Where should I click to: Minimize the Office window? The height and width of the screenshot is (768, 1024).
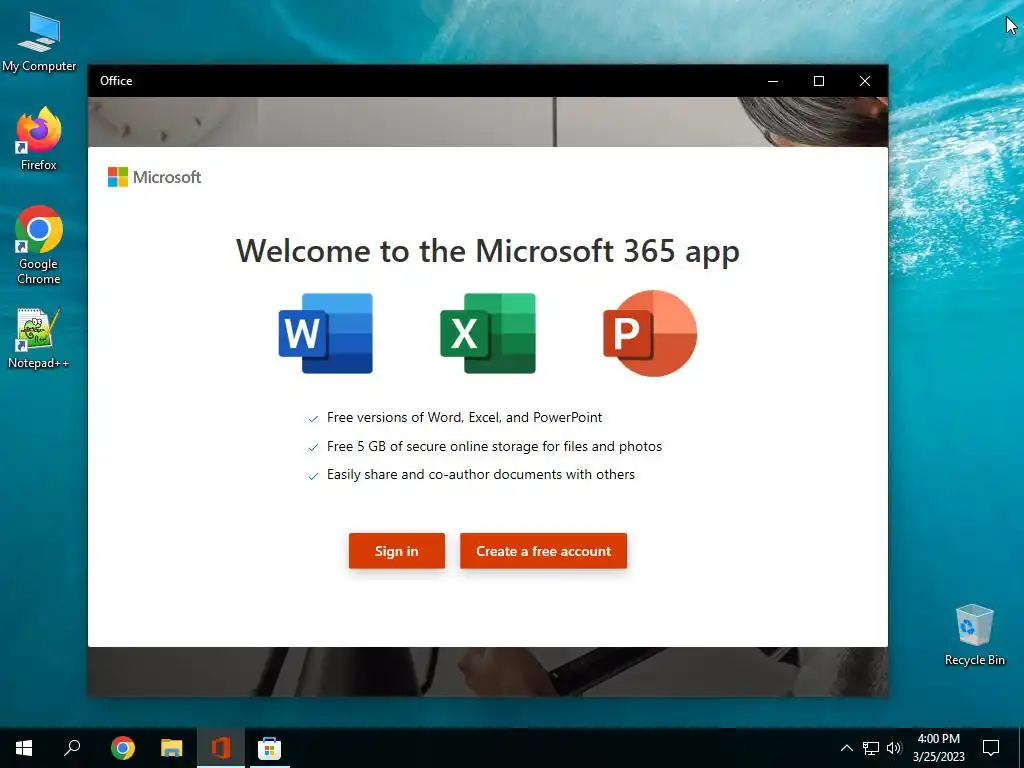pyautogui.click(x=773, y=81)
